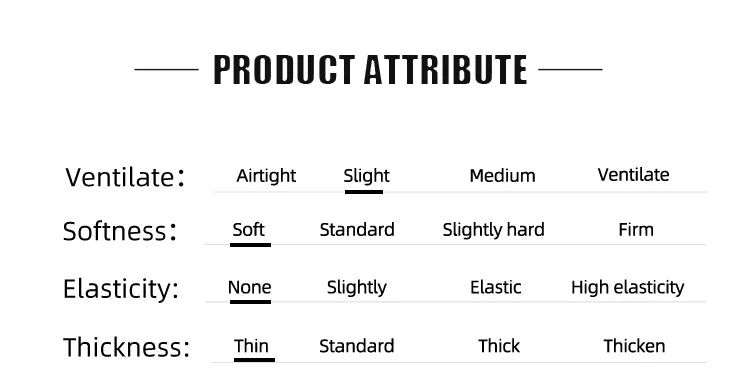
Task: Select the Elastic option
Action: pyautogui.click(x=496, y=287)
